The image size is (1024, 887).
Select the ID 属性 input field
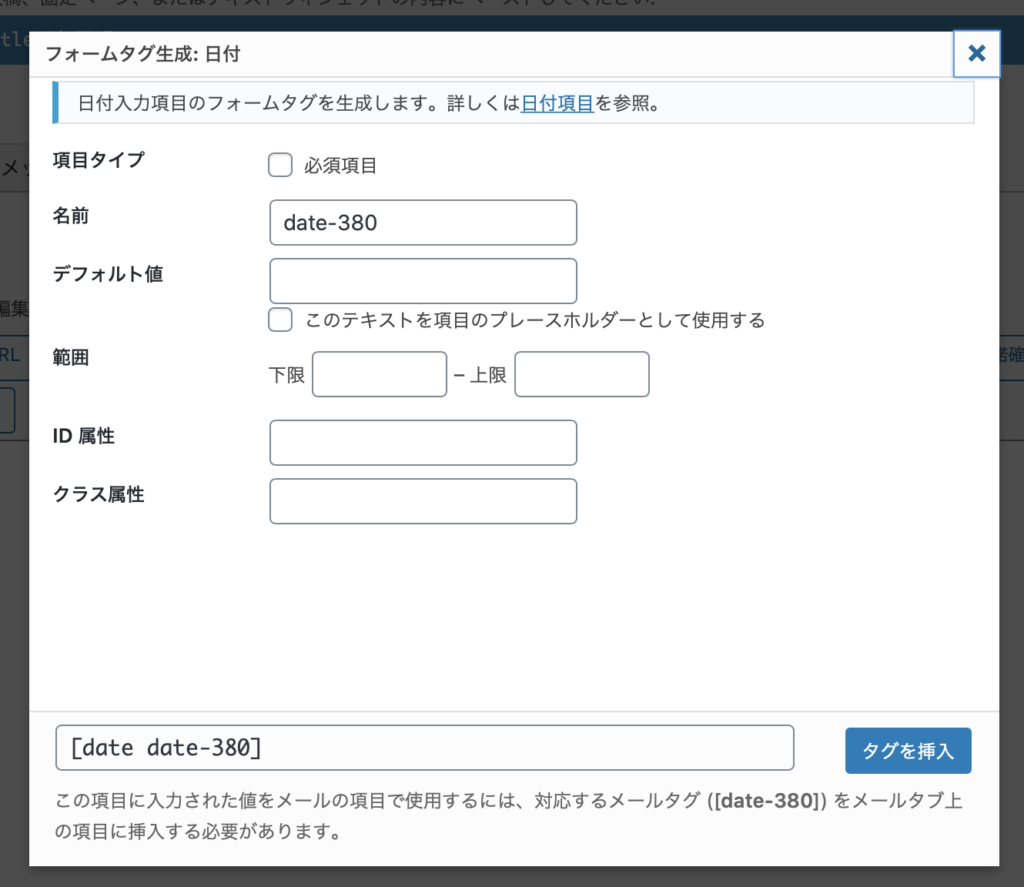click(422, 442)
